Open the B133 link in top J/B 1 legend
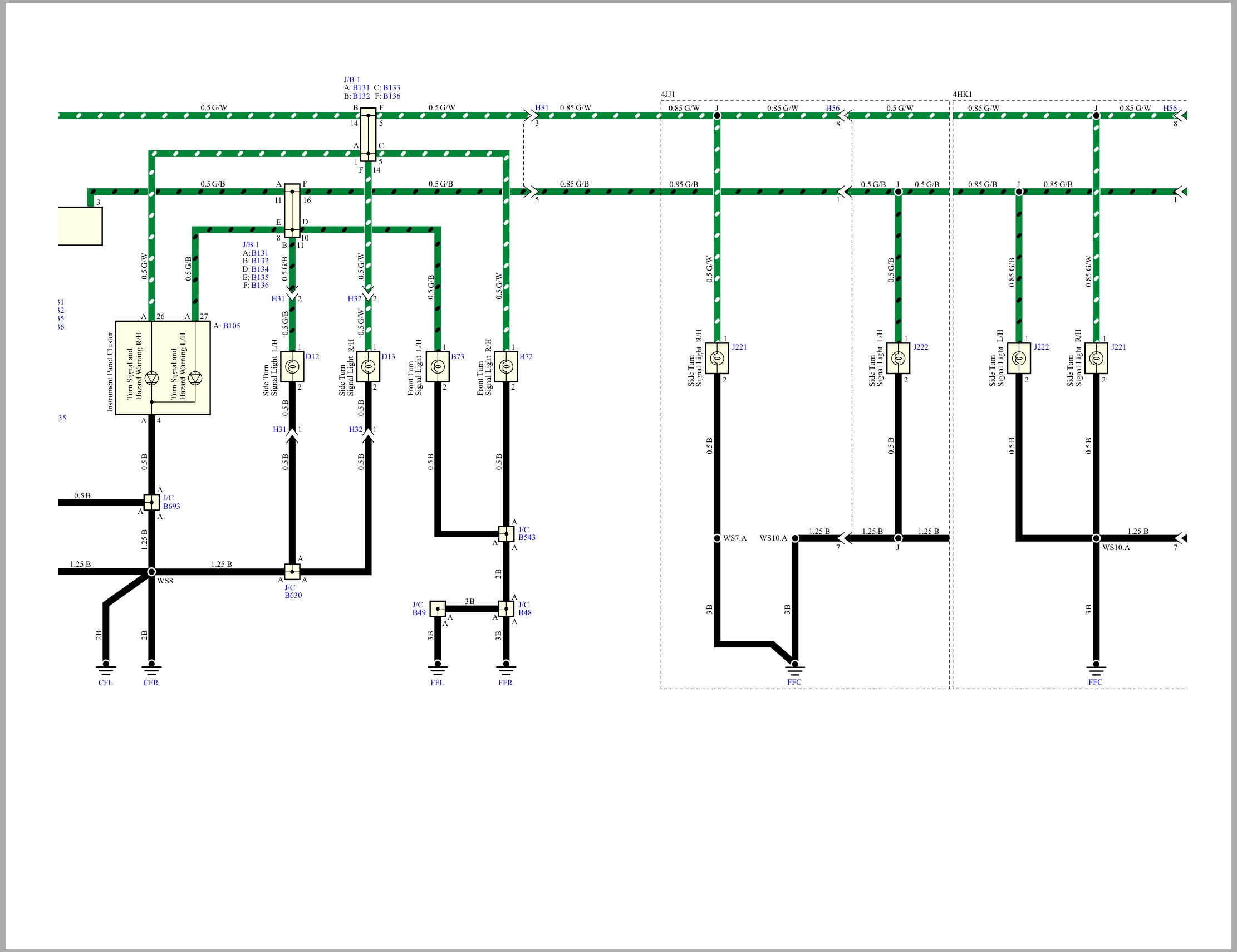Screen dimensions: 1237x952 391,88
